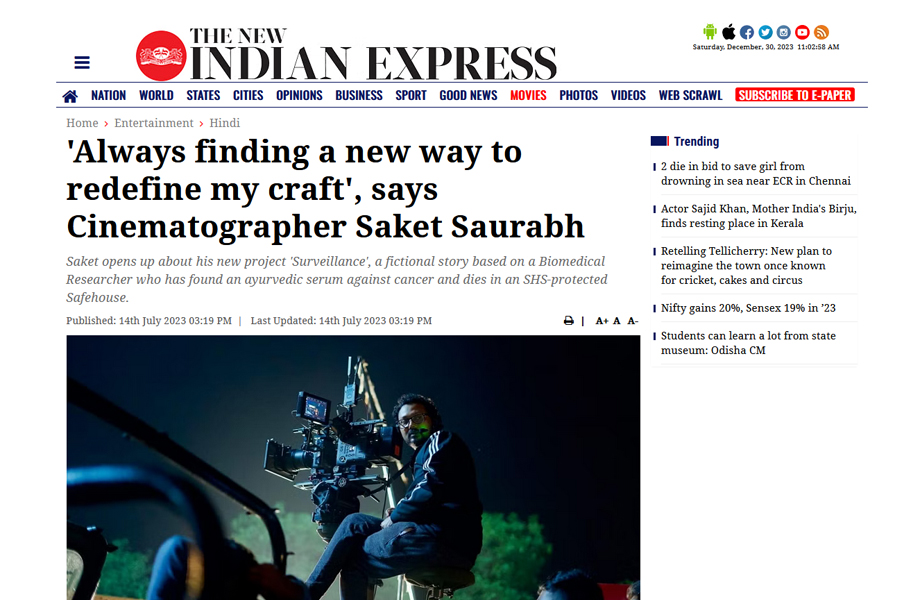Open the Android app icon link
The height and width of the screenshot is (600, 900).
coord(710,32)
